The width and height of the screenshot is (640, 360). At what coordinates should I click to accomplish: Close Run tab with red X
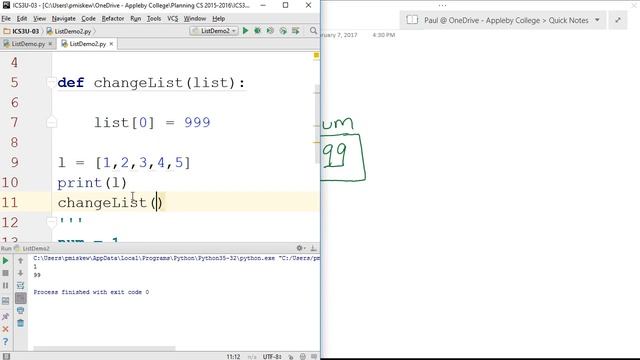tap(6, 329)
